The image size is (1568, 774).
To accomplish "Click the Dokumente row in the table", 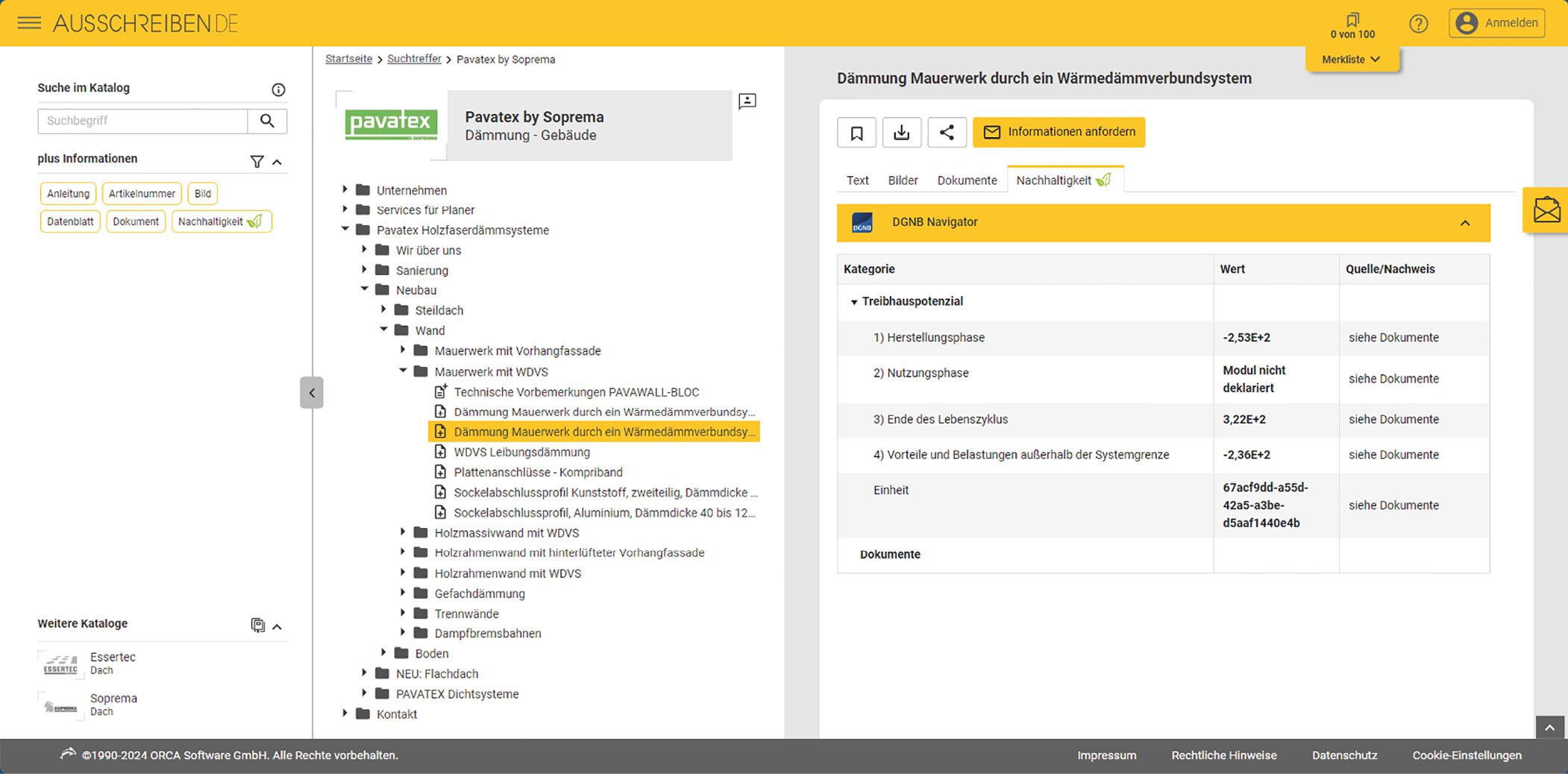I will pyautogui.click(x=1163, y=554).
